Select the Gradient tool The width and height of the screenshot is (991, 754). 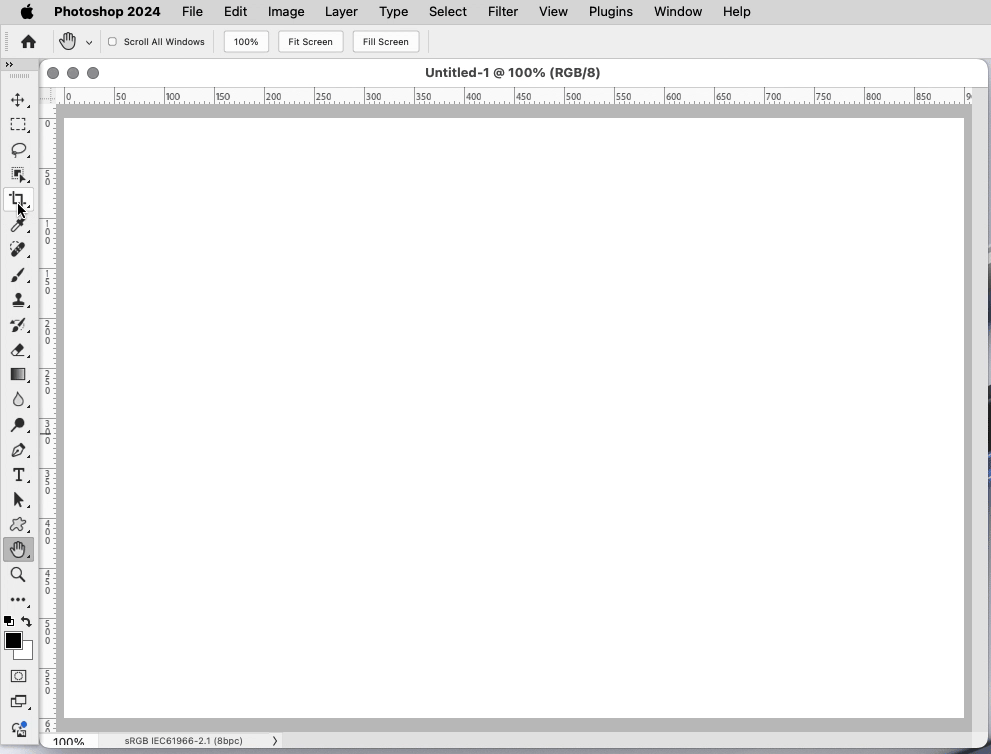[18, 375]
